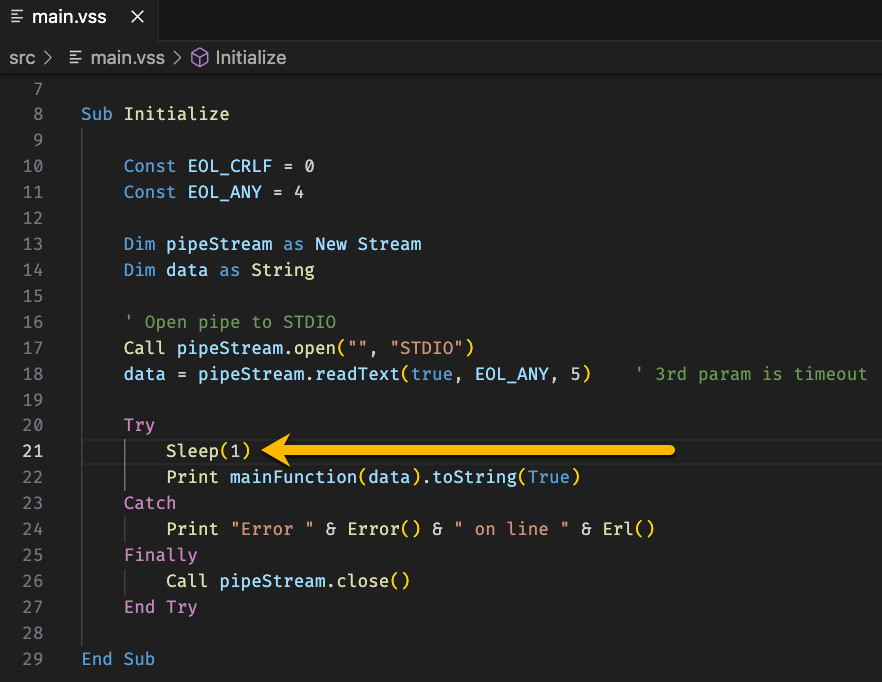The image size is (882, 682).
Task: Click toString(True) on line 22
Action: [x=506, y=477]
